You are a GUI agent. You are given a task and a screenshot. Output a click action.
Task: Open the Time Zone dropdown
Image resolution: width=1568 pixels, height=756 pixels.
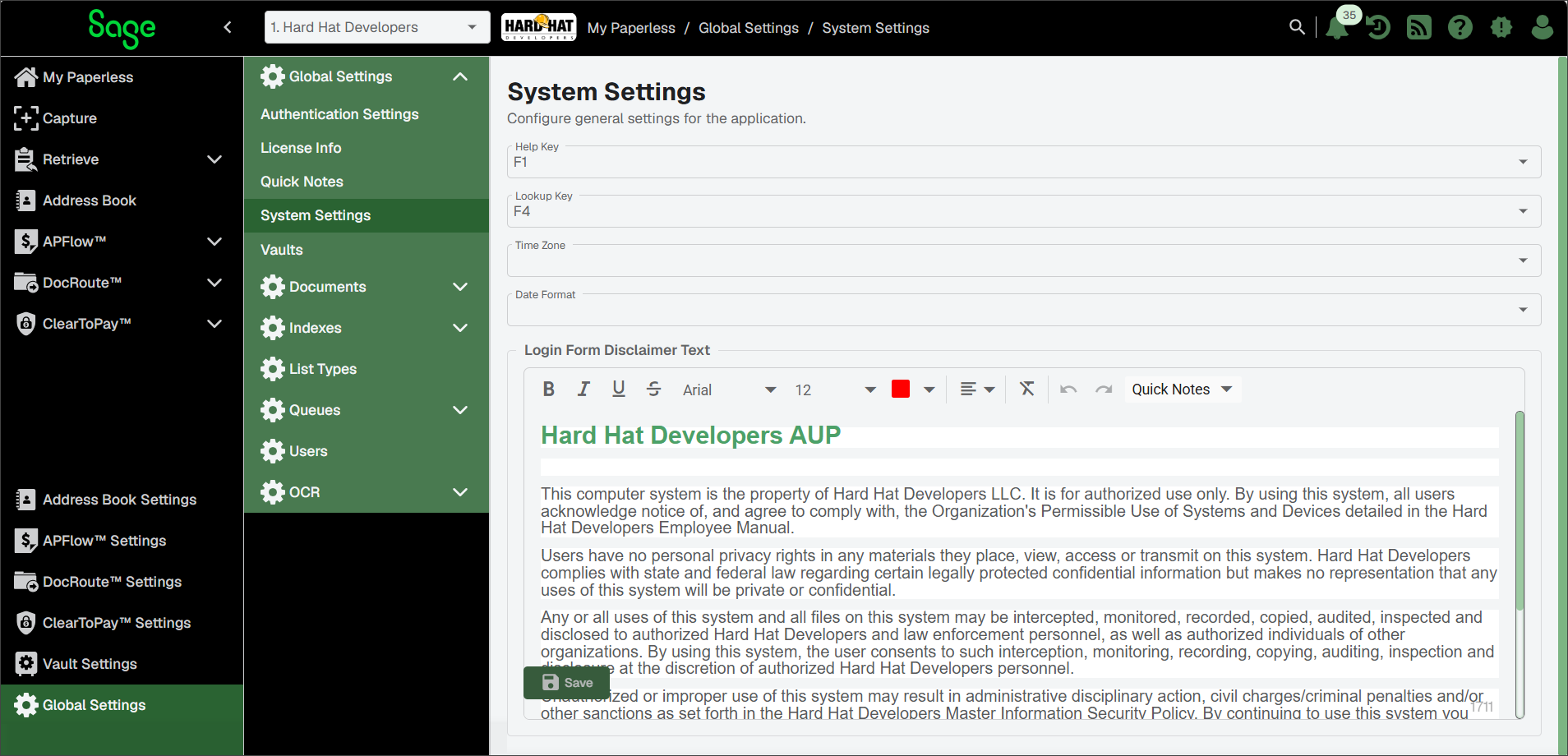click(x=1023, y=260)
